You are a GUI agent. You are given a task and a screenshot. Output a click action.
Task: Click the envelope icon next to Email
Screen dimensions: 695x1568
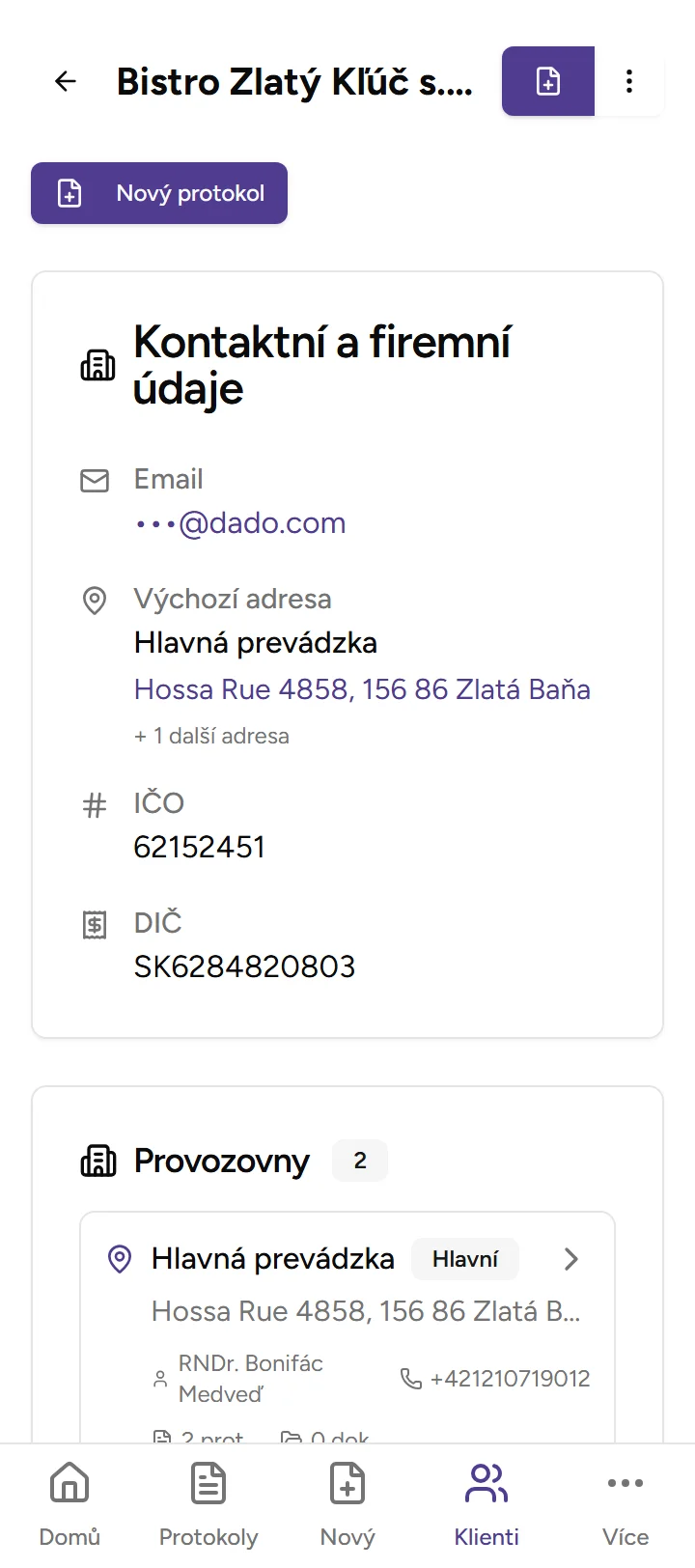click(95, 480)
